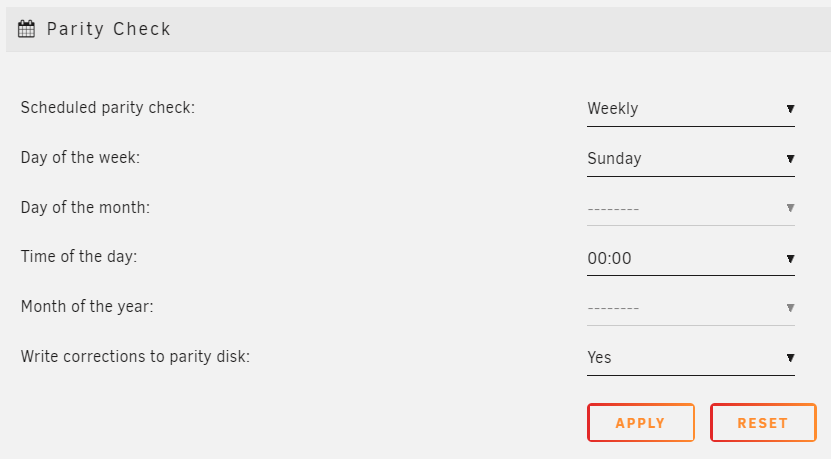Image resolution: width=831 pixels, height=459 pixels.
Task: Open the Scheduled parity check dropdown
Action: [691, 109]
